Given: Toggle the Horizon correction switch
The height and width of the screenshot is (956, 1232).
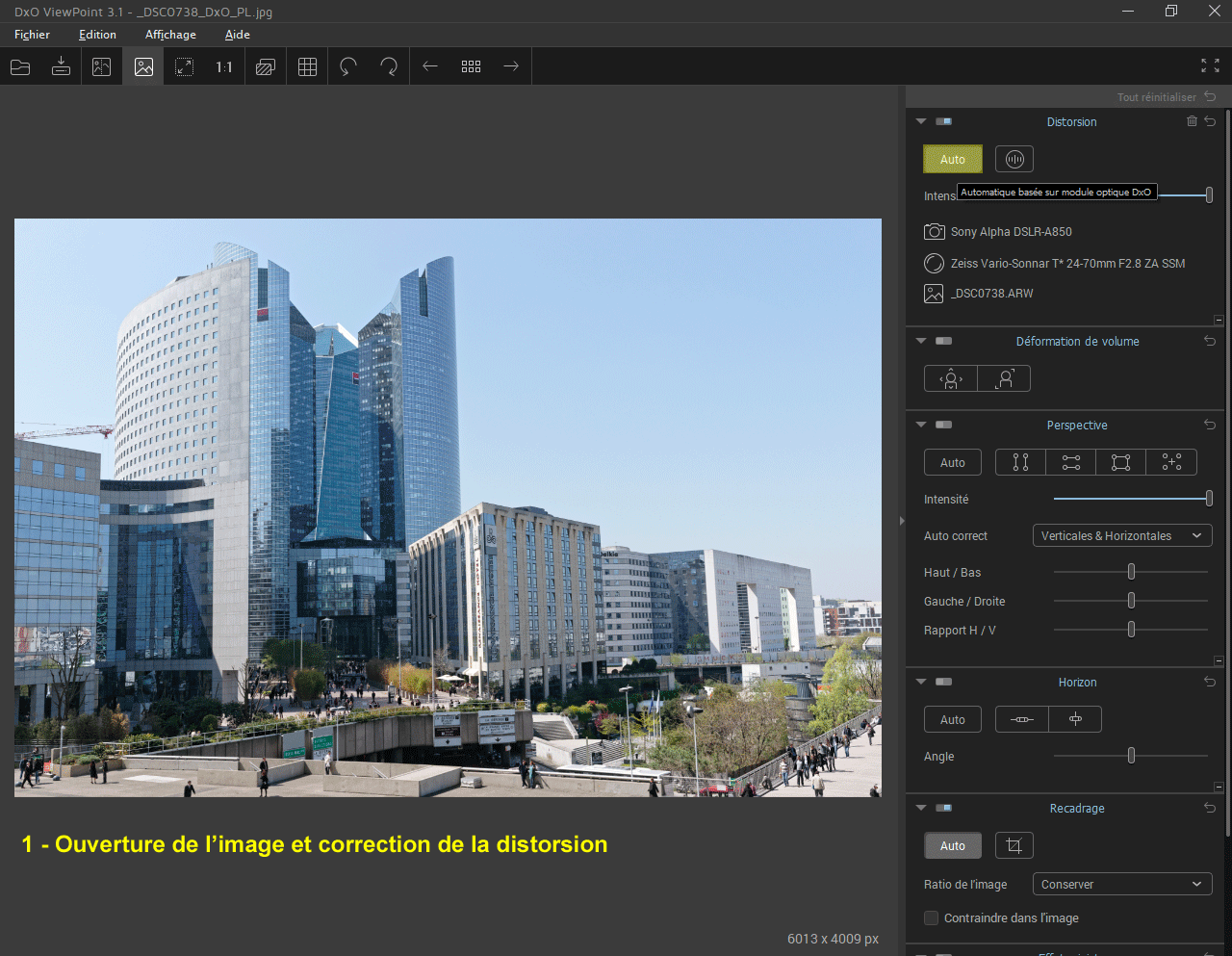Looking at the screenshot, I should pos(944,682).
